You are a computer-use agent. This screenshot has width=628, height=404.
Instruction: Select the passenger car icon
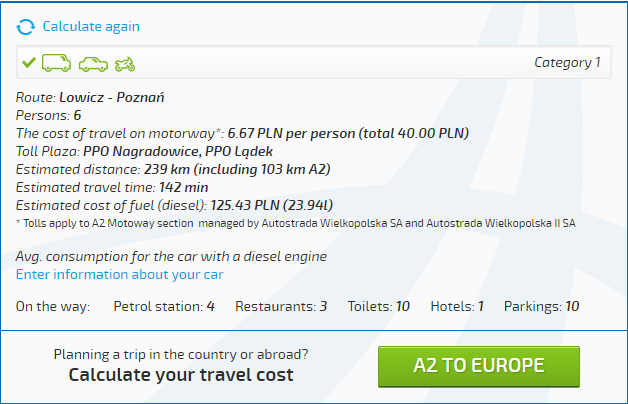93,64
